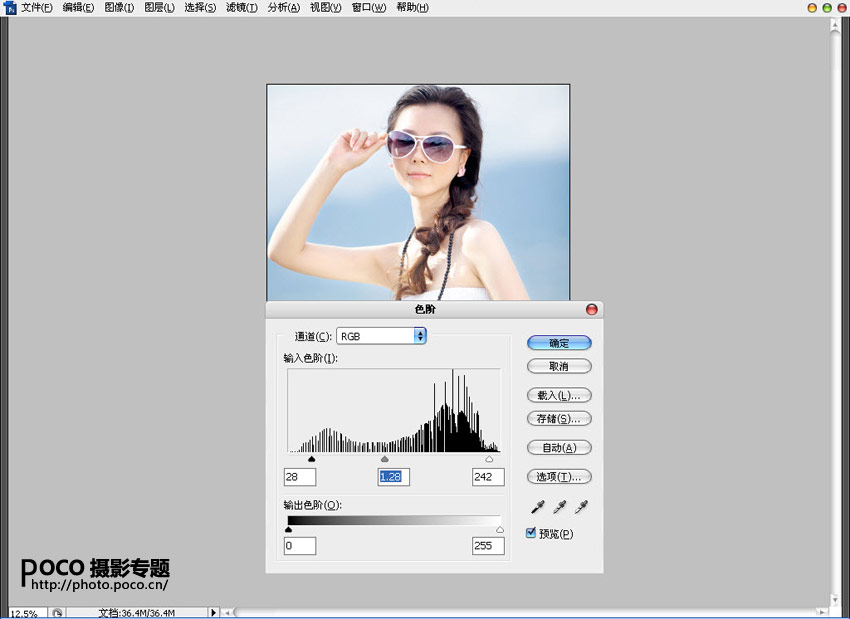Close the 色阶 Levels dialog with red button
The height and width of the screenshot is (619, 850).
point(591,310)
